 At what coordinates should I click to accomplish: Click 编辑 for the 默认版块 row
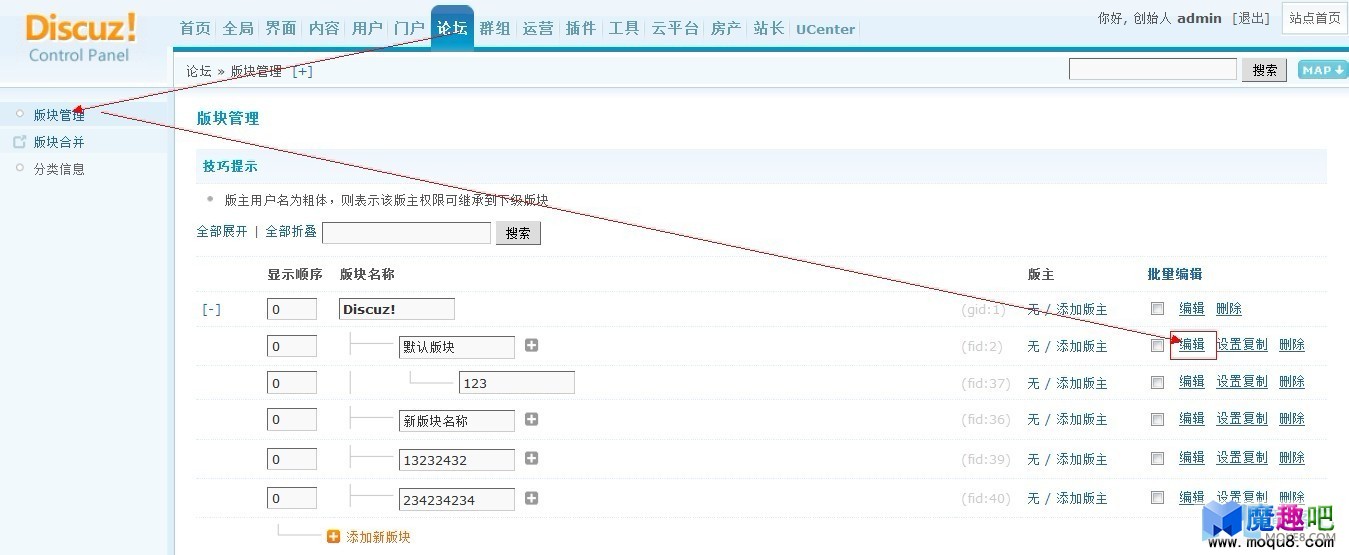pos(1192,344)
